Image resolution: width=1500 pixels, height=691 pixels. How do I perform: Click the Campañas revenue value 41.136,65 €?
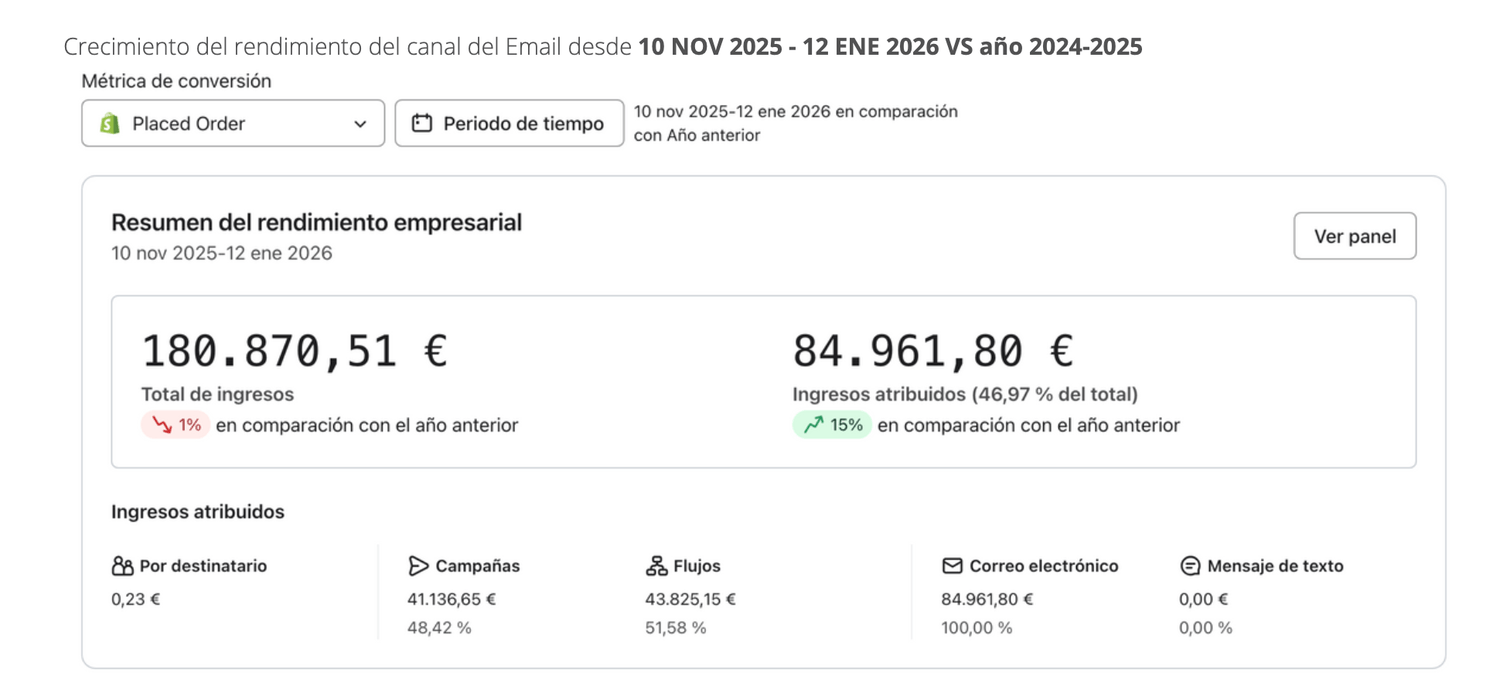[x=452, y=600]
